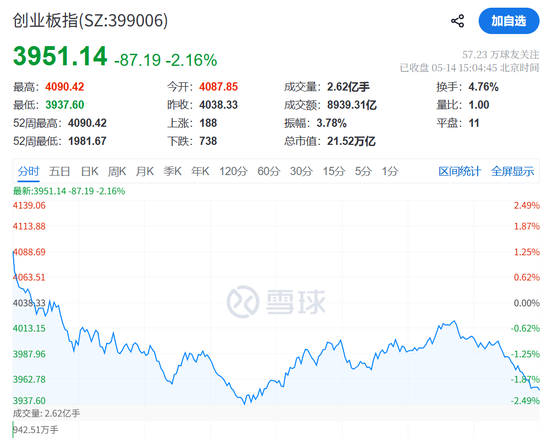The image size is (550, 438).
Task: Click the 成交额 value 8939.31亿
Action: [351, 105]
